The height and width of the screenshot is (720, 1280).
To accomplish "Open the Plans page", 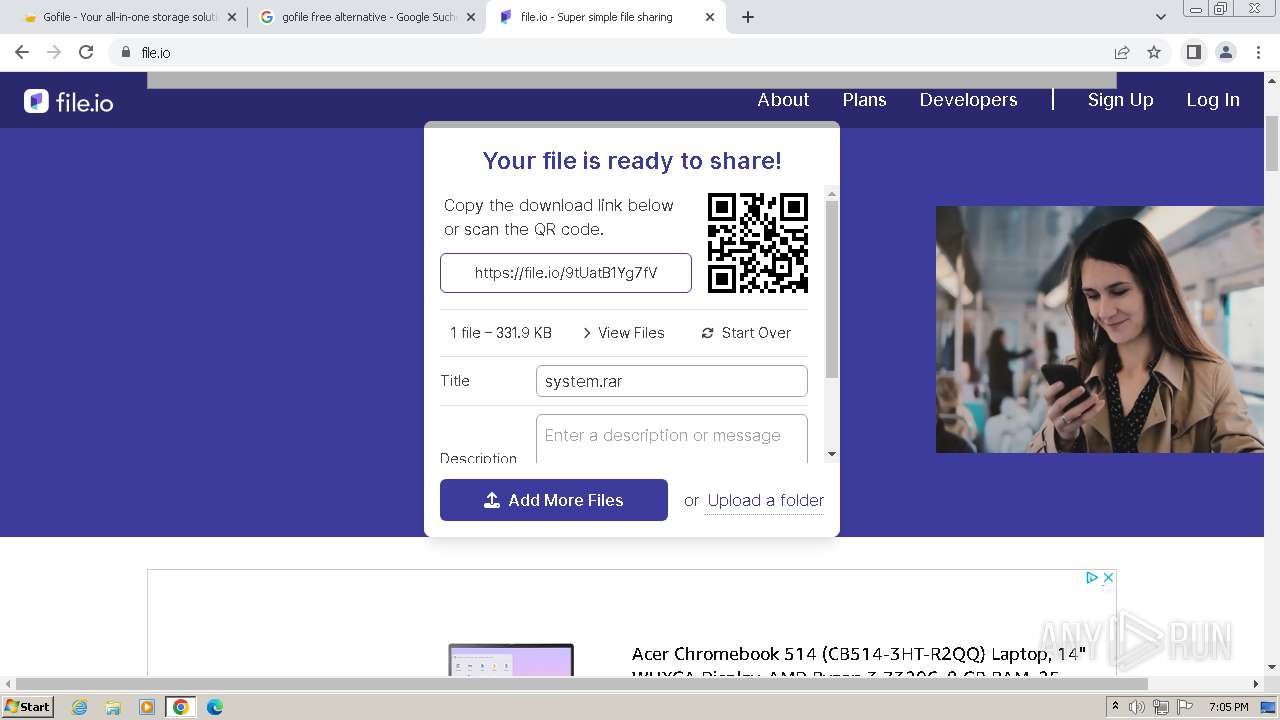I will click(864, 100).
